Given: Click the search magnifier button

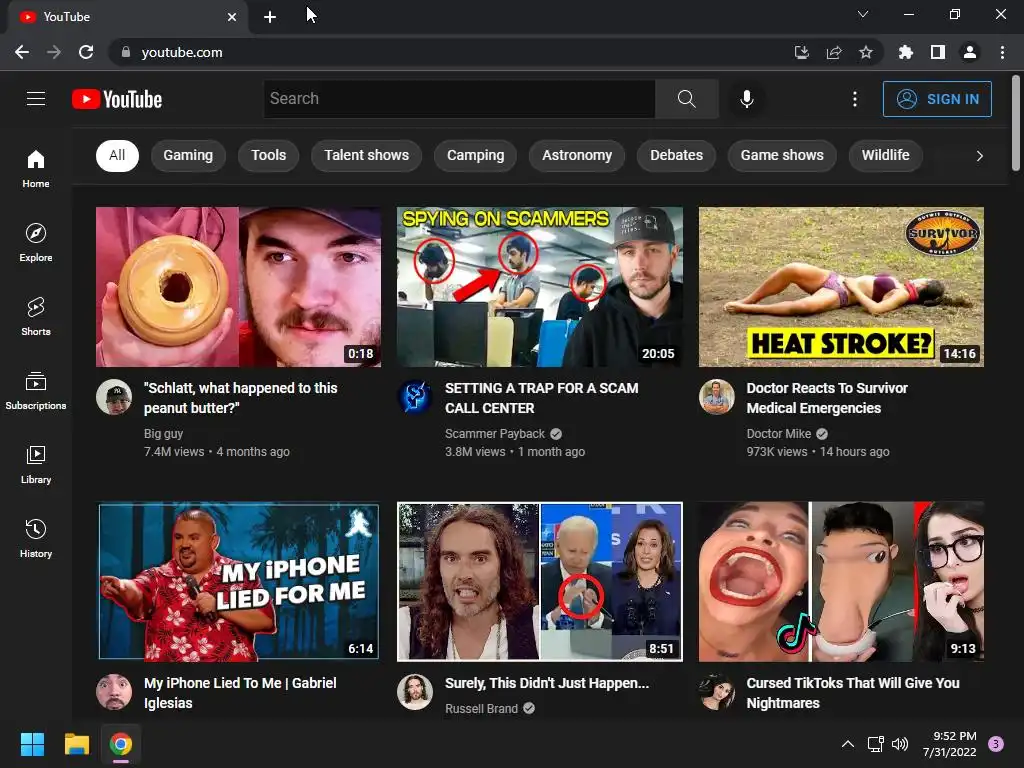Looking at the screenshot, I should (x=686, y=99).
